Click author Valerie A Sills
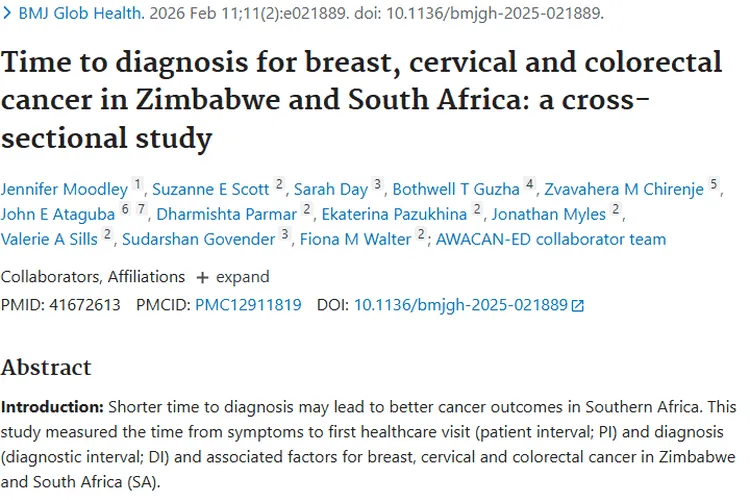Viewport: 750px width, 500px height. [x=50, y=239]
